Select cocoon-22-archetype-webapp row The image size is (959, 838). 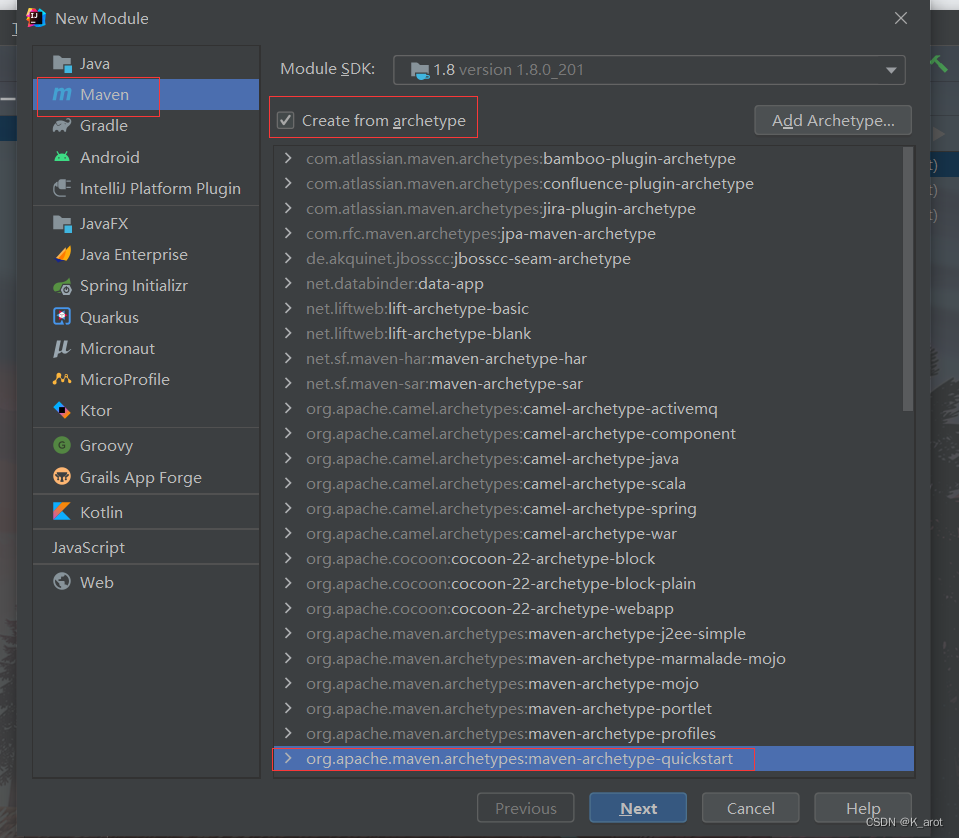point(593,609)
